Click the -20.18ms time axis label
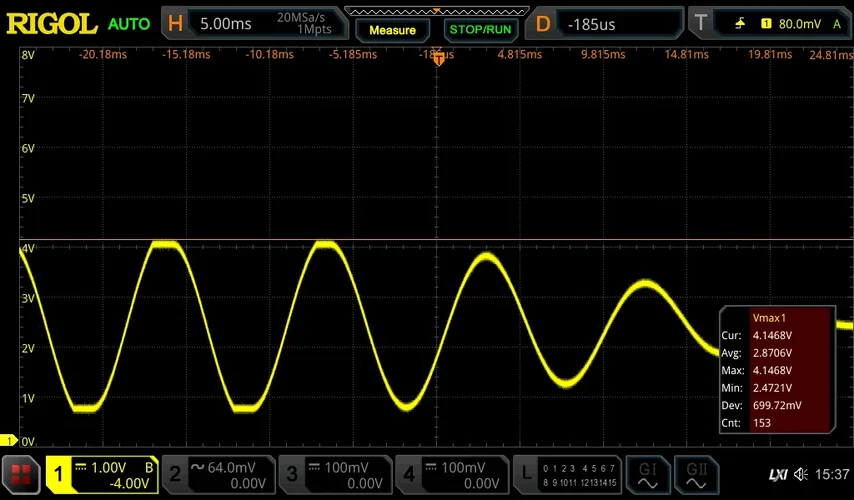854x500 pixels. coord(102,54)
